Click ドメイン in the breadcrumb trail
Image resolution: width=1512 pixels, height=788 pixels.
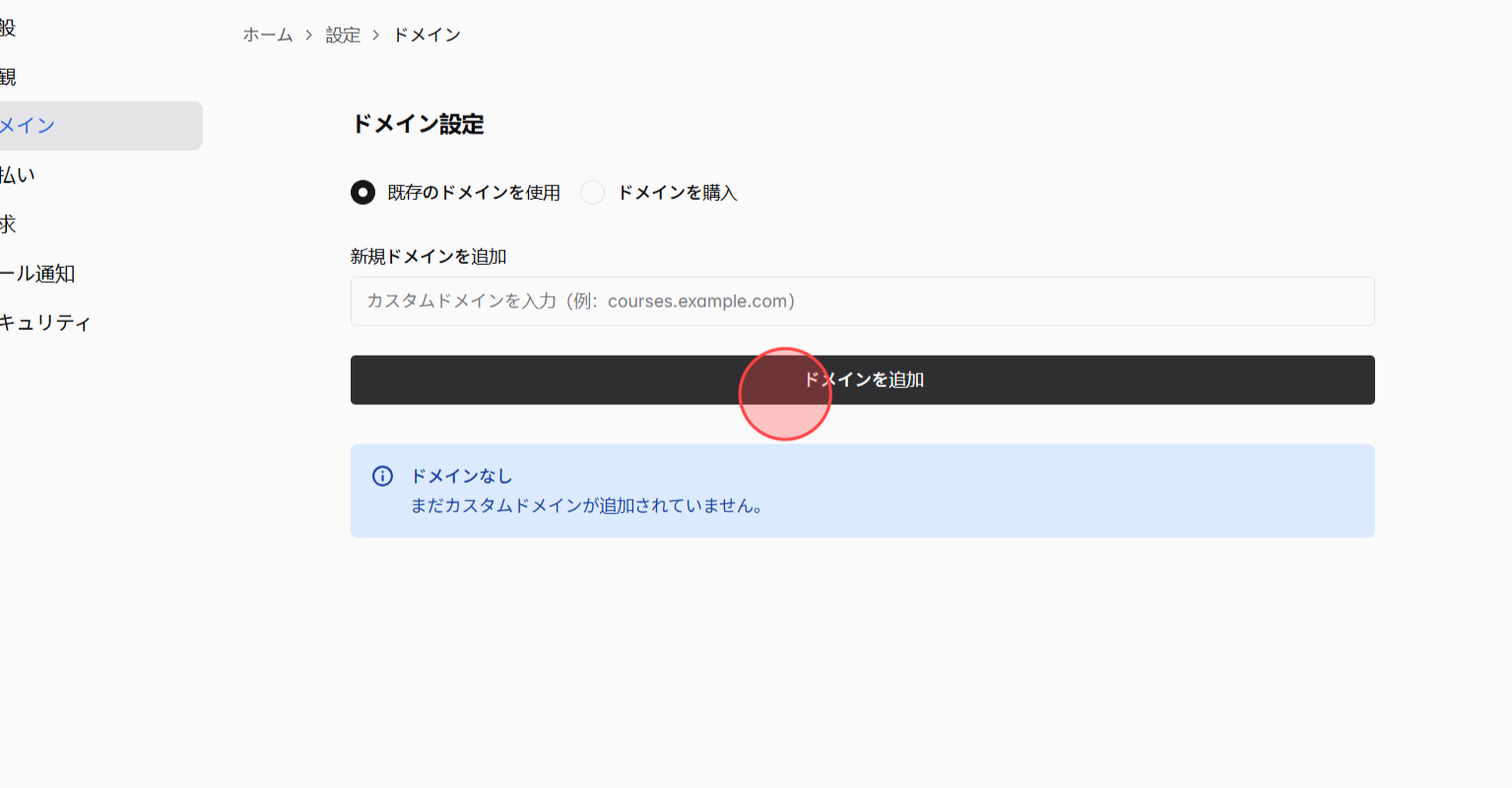click(427, 34)
